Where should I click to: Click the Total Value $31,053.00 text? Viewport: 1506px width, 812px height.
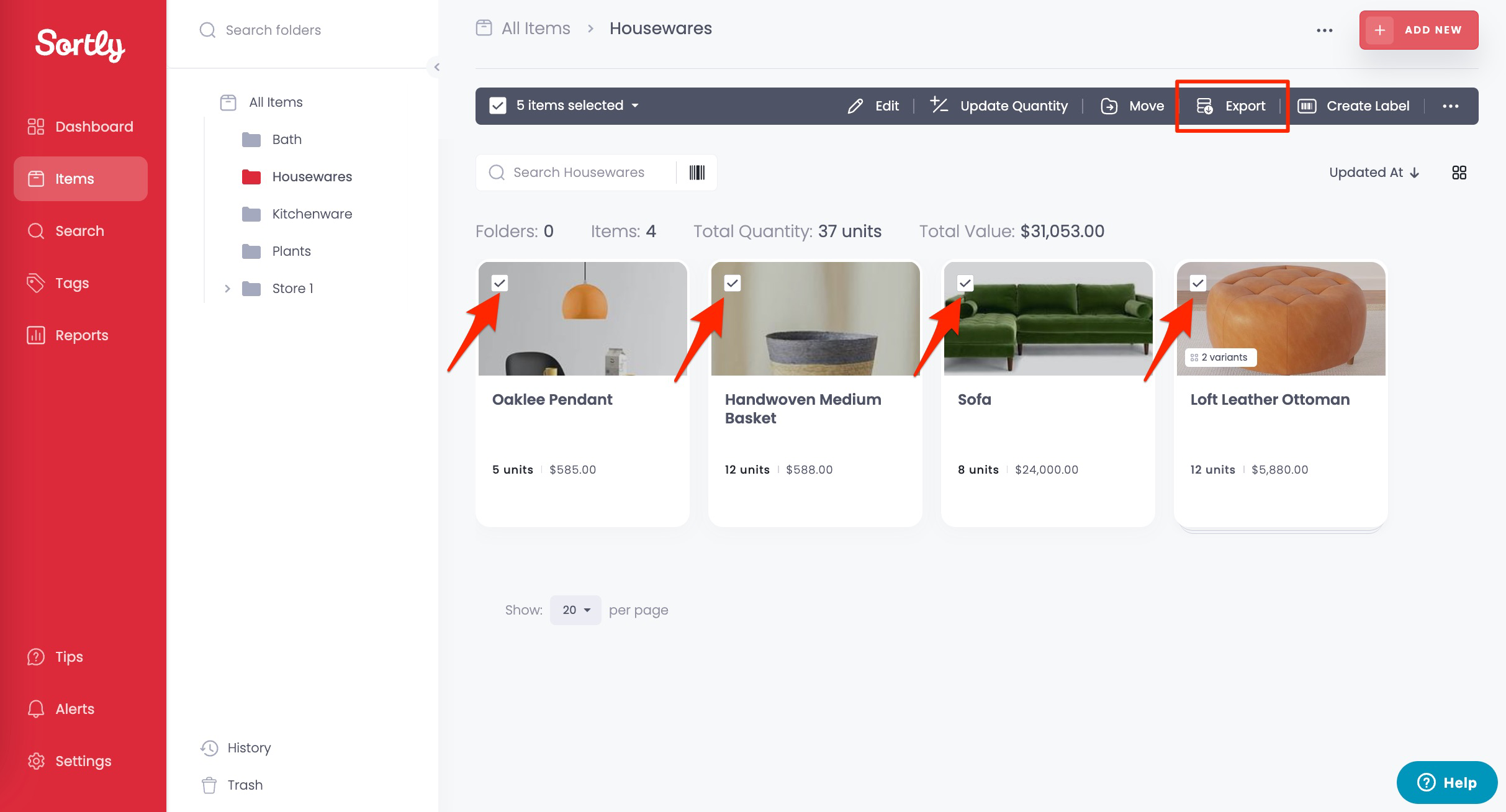point(1011,232)
